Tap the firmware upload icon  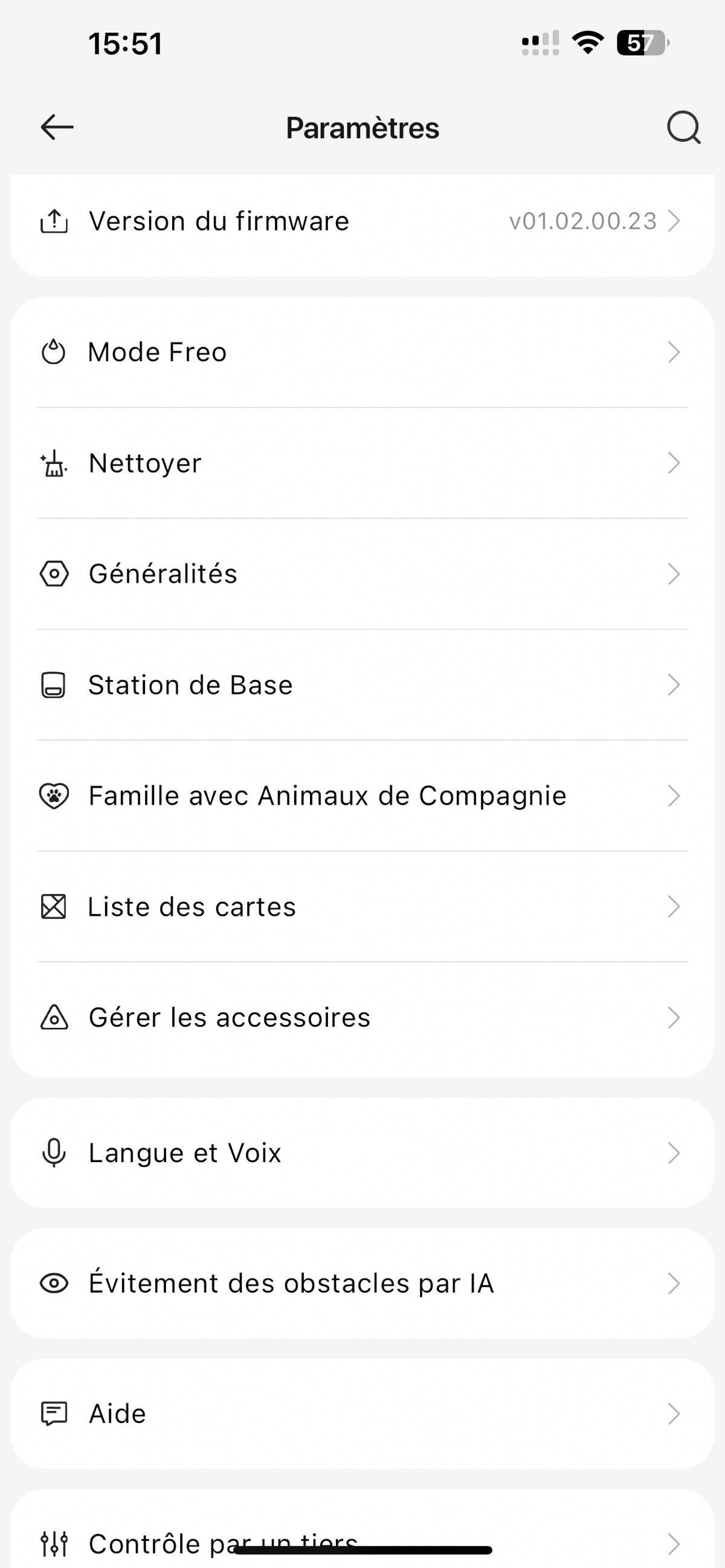coord(54,221)
